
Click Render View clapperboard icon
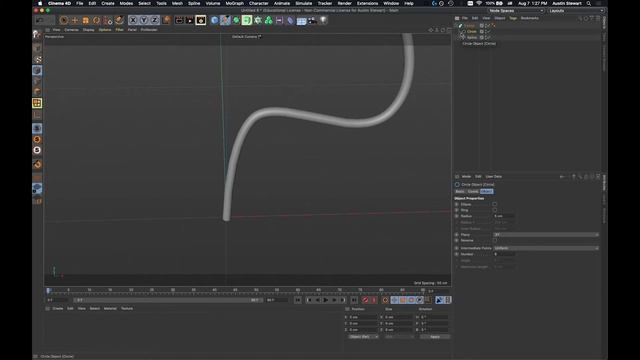pos(179,20)
